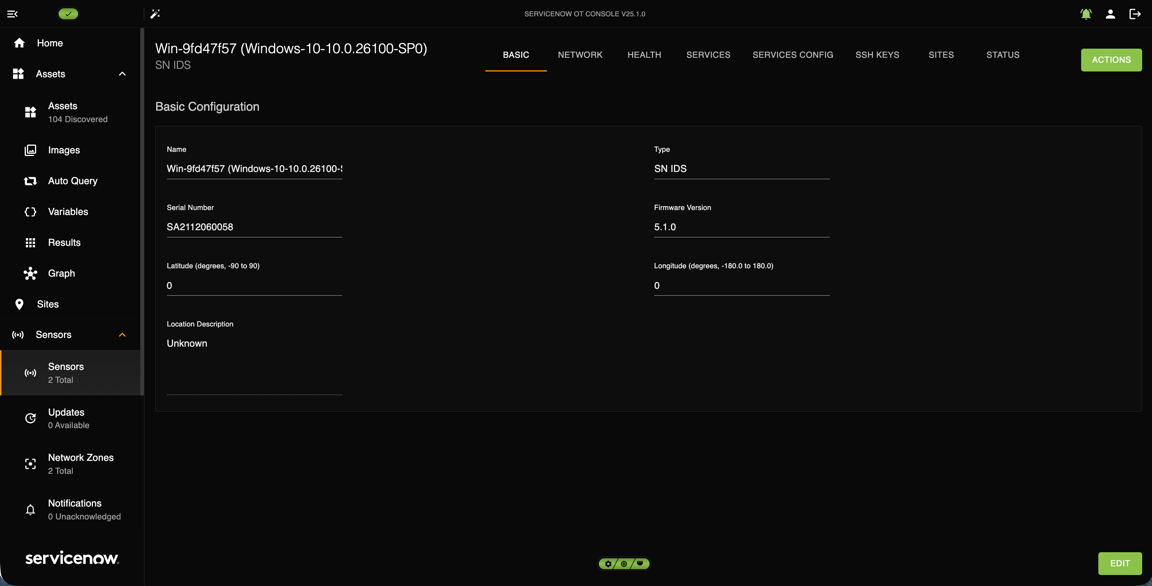This screenshot has height=586, width=1152.
Task: Open Home in the sidebar
Action: (x=70, y=43)
